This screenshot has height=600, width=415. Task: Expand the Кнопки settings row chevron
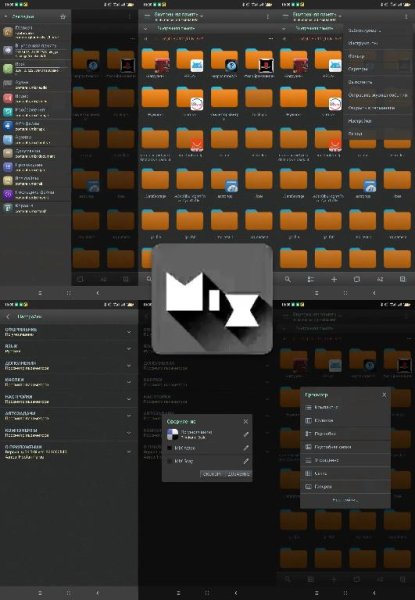(x=129, y=382)
